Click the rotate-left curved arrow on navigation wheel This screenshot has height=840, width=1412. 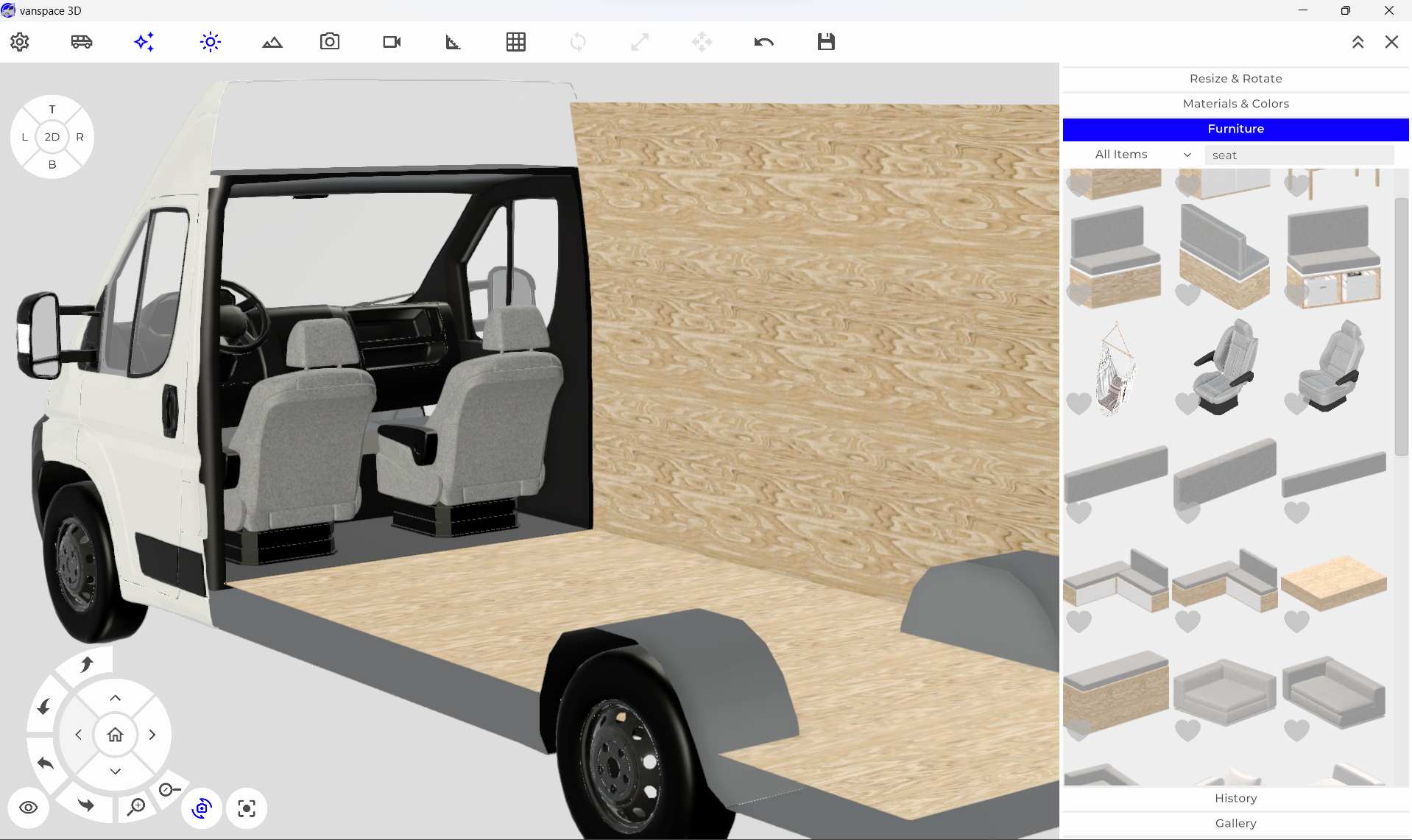coord(44,707)
